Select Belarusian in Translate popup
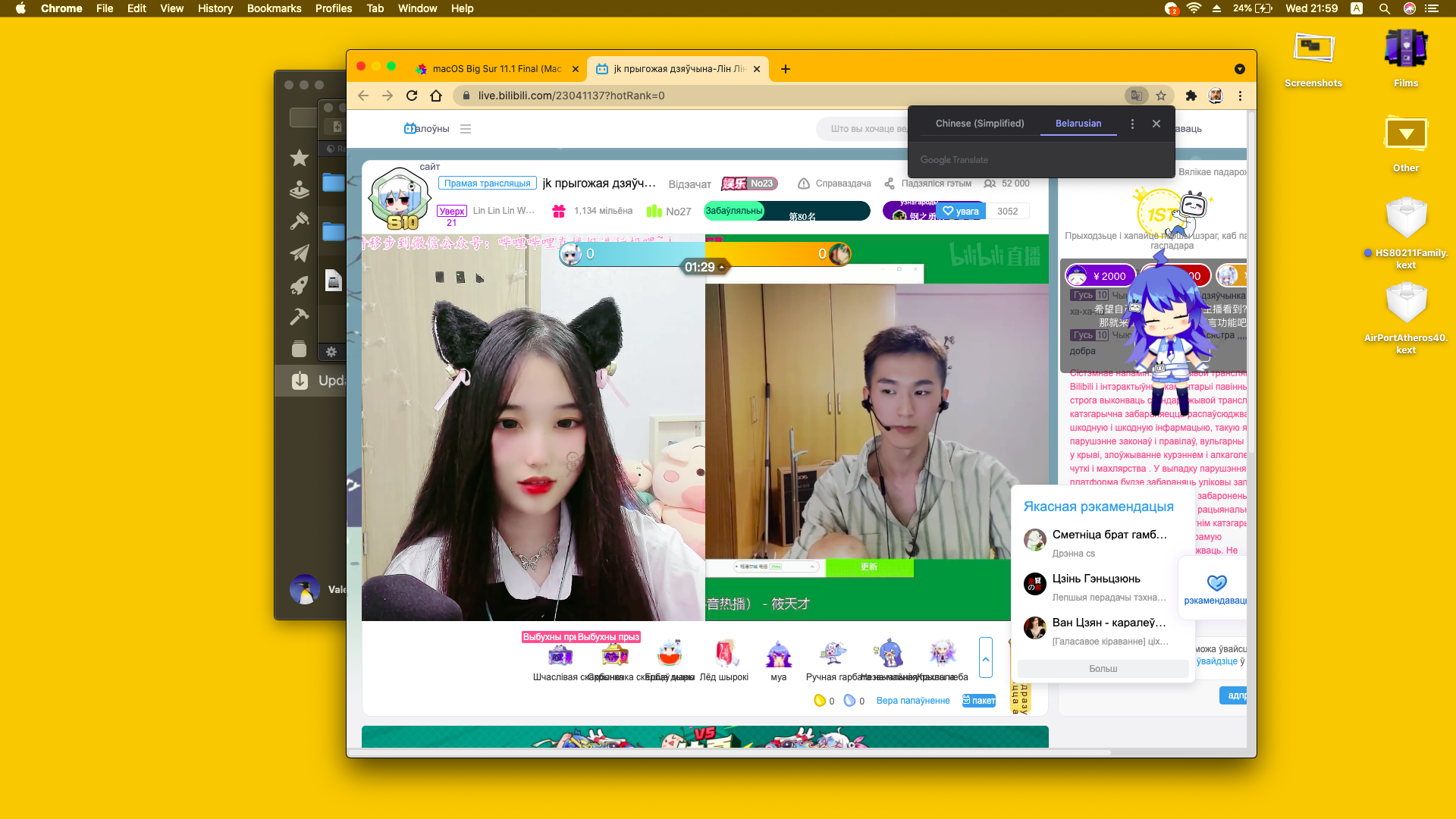The image size is (1456, 819). coord(1078,124)
